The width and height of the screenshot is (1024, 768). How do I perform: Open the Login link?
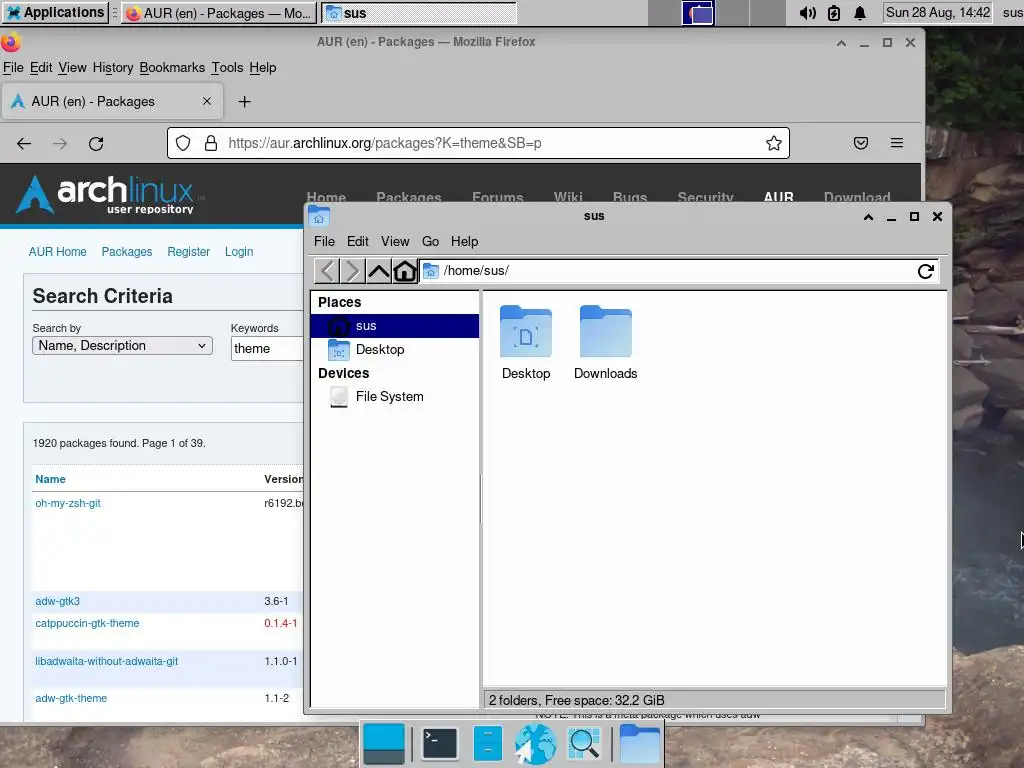tap(239, 251)
